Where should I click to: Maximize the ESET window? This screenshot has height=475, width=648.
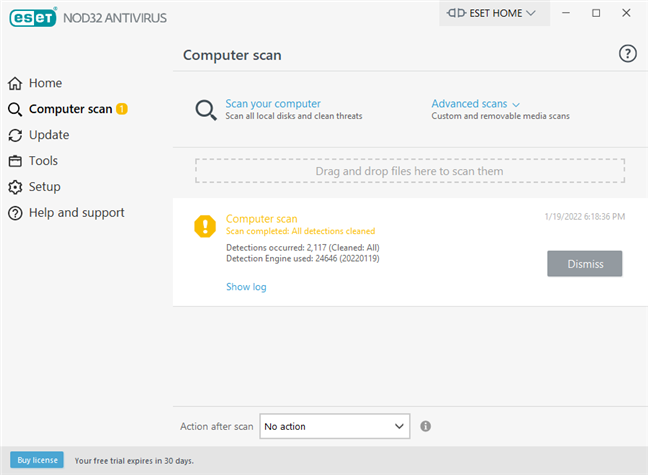coord(596,13)
